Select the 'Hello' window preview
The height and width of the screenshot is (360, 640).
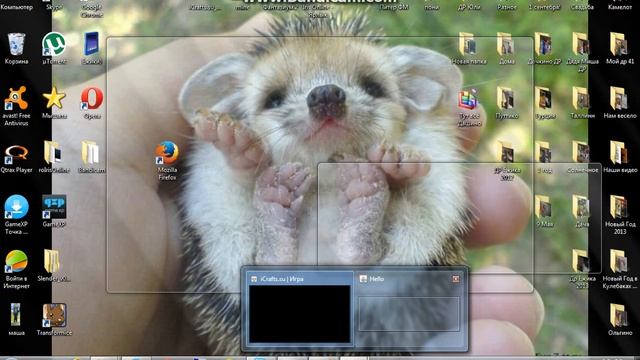(x=409, y=313)
